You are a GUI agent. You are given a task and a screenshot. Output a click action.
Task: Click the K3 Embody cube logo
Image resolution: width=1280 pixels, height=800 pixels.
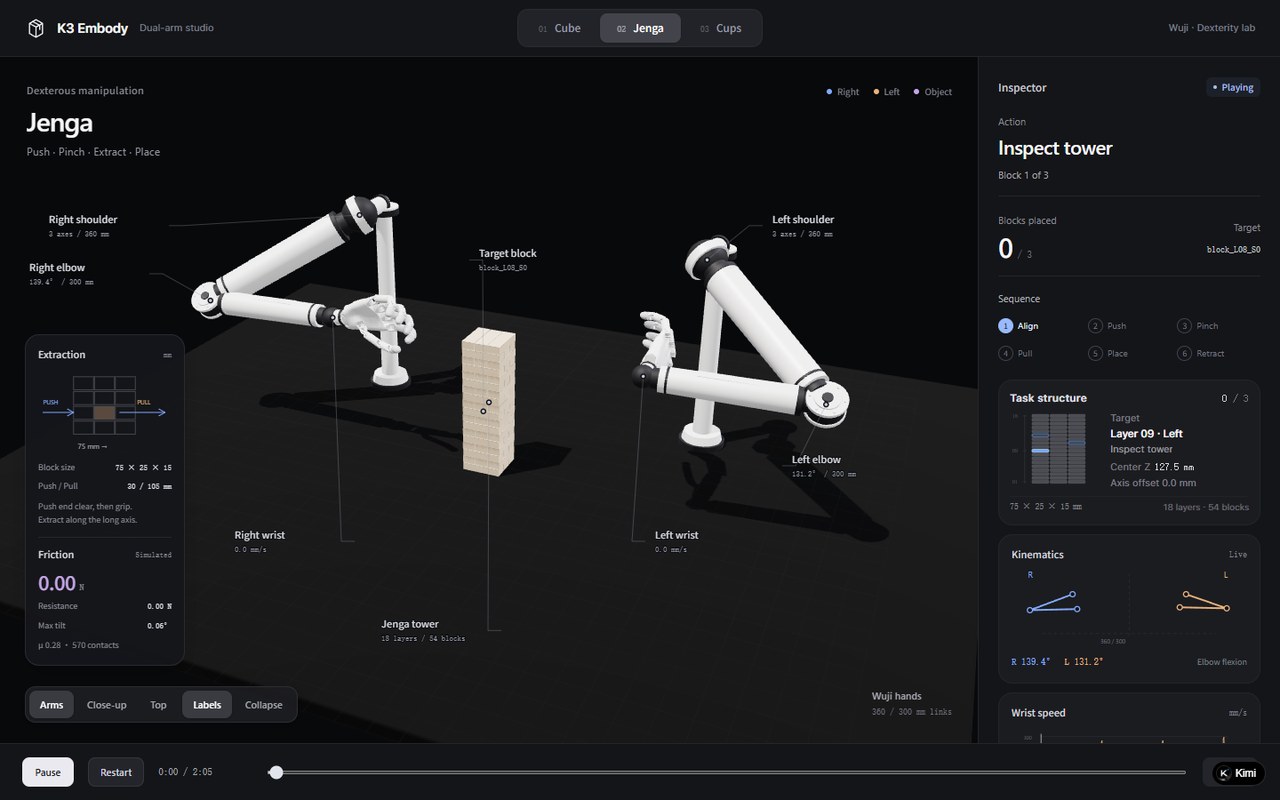tap(36, 28)
